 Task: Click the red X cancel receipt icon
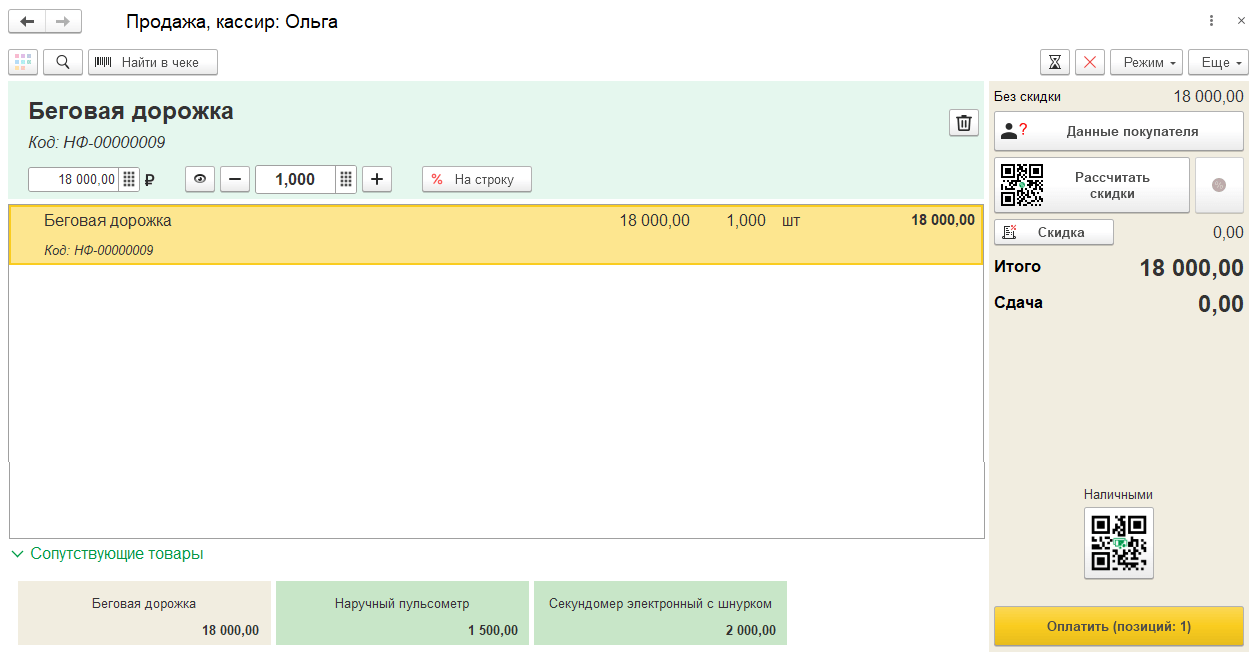coord(1089,62)
